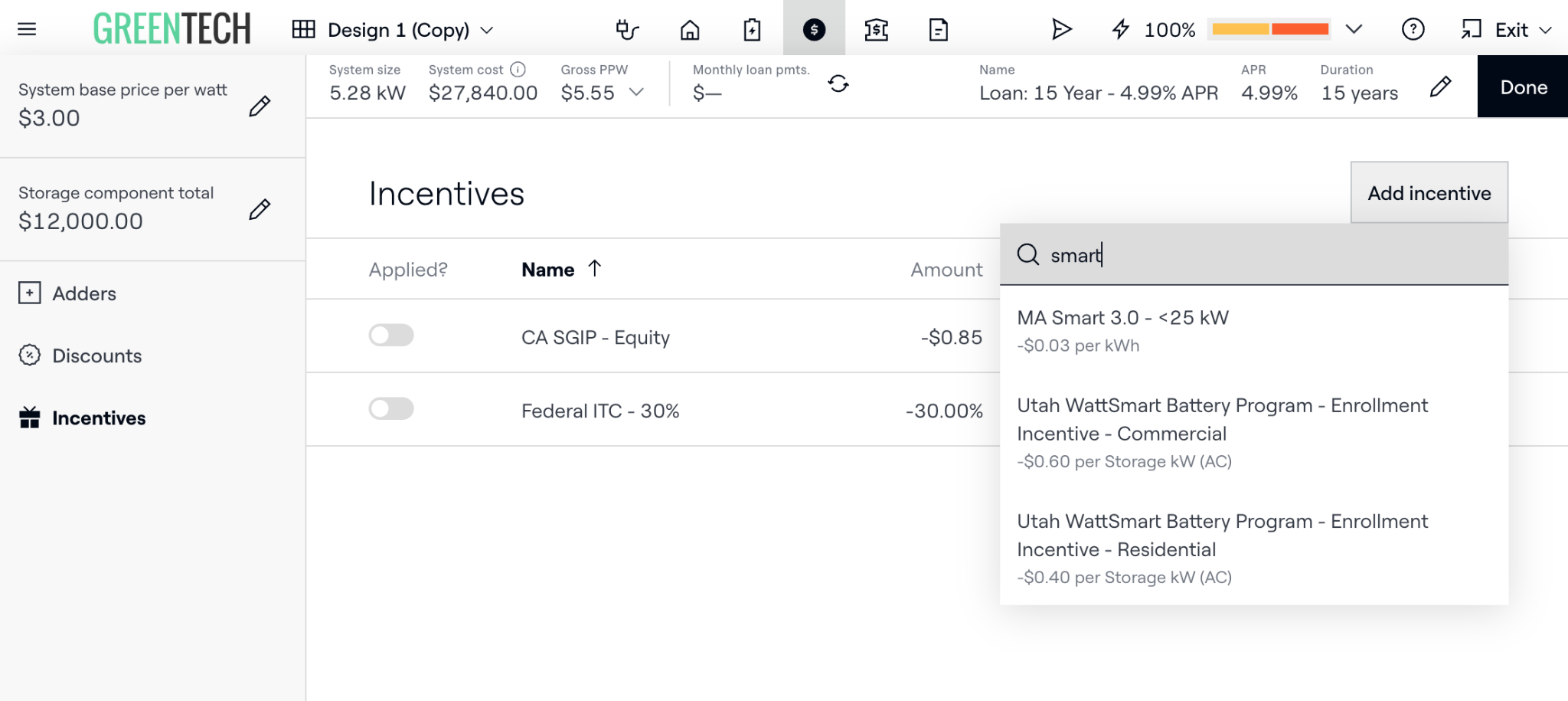The height and width of the screenshot is (701, 1568).
Task: Click the refresh monthly loan payments icon
Action: click(838, 84)
